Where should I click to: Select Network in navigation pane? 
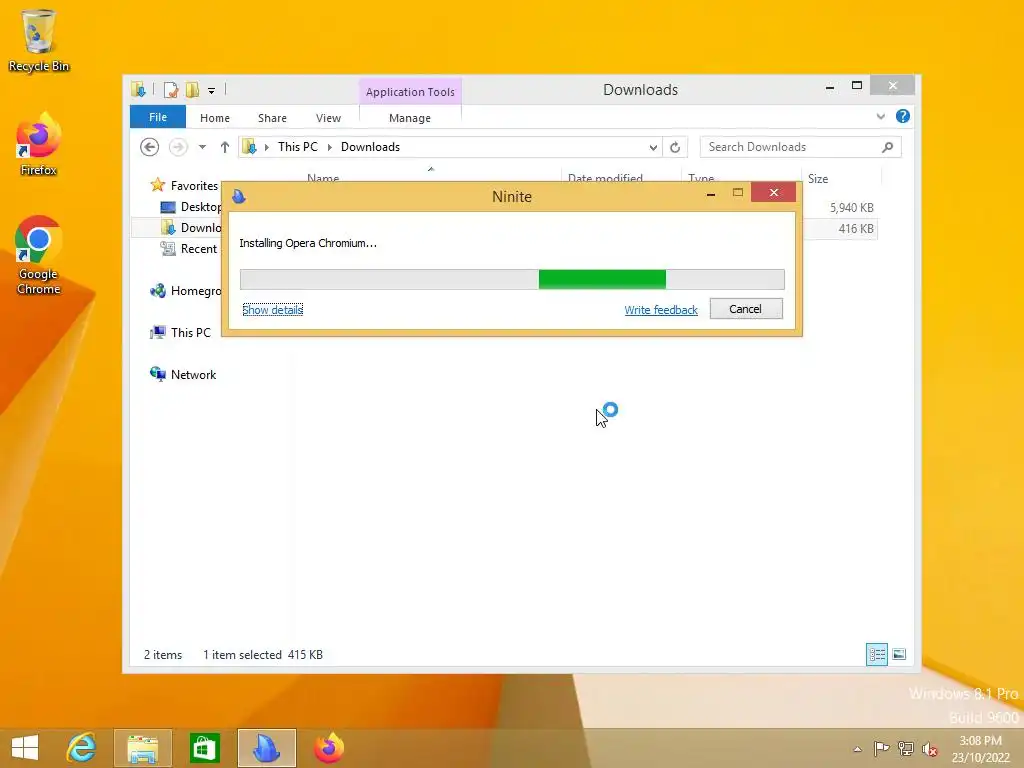click(183, 374)
